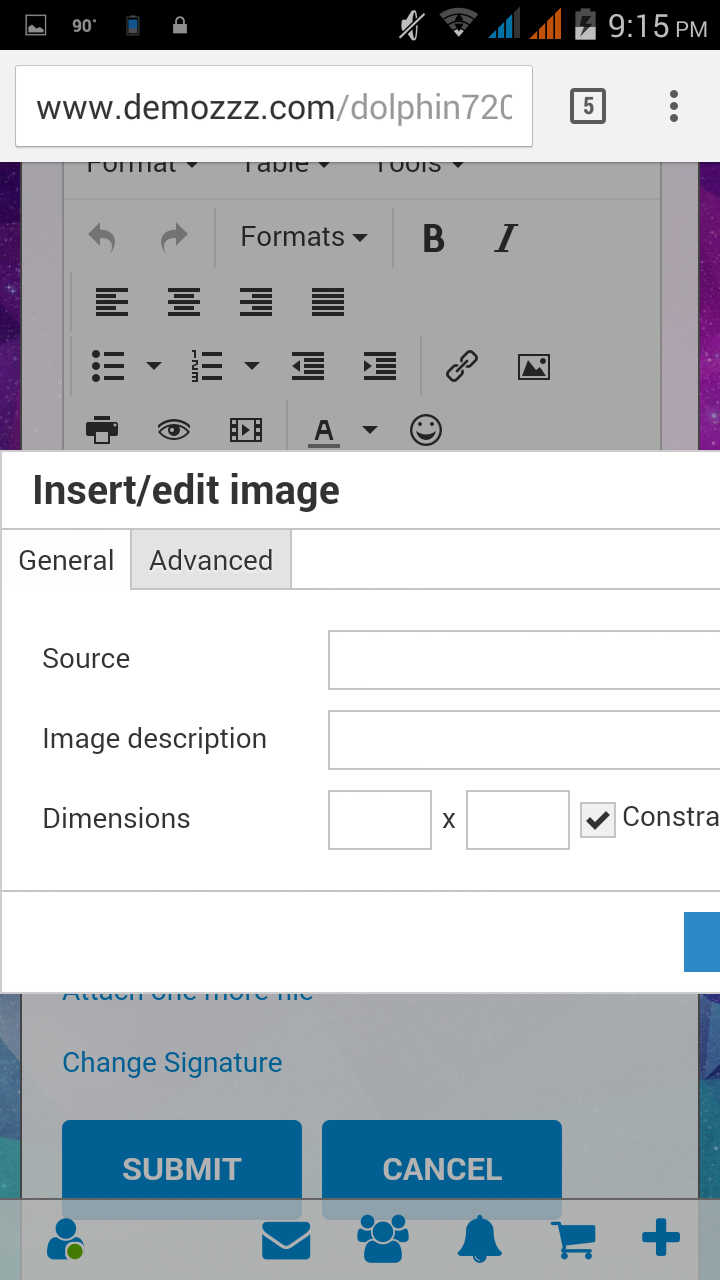Select the General tab

coord(66,560)
